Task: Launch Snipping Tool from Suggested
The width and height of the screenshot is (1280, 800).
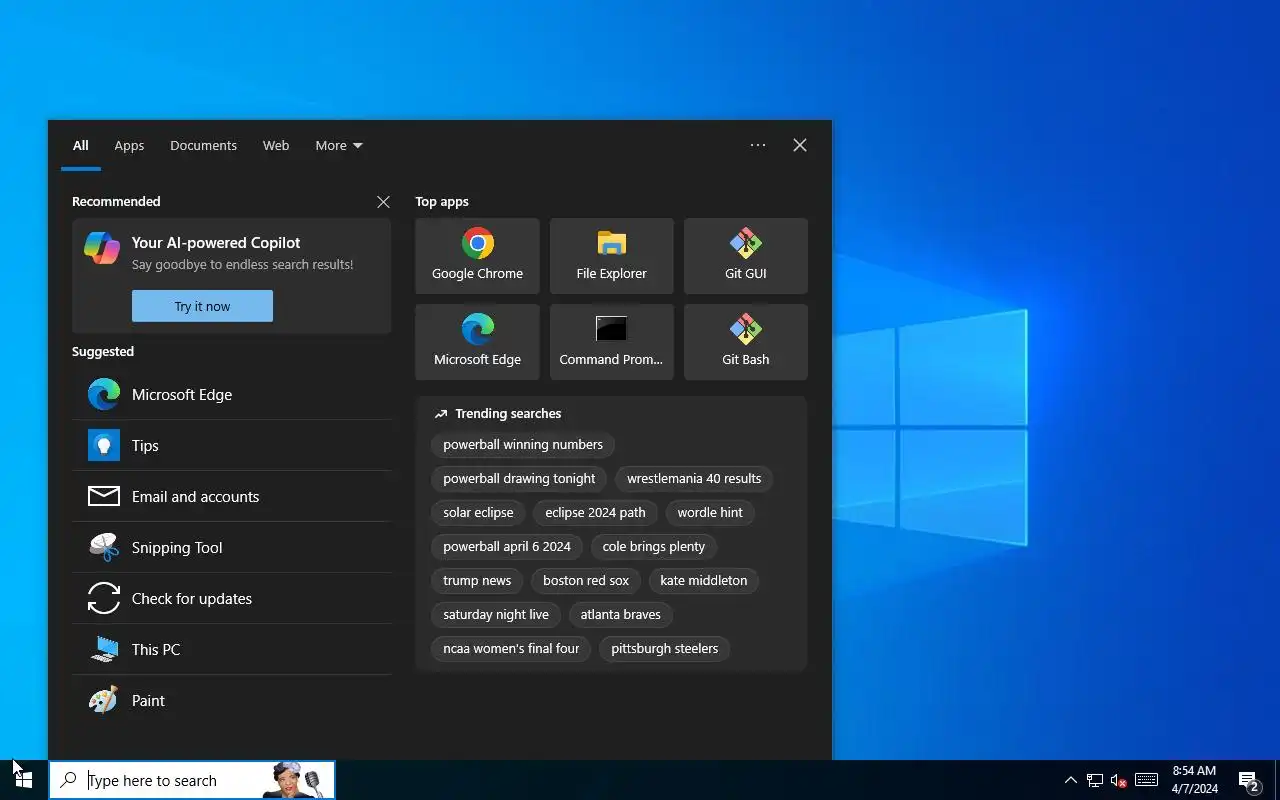Action: 231,547
